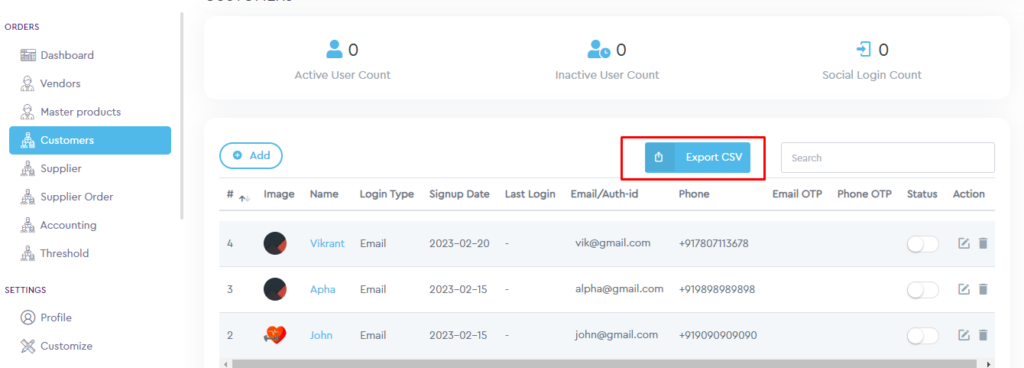The image size is (1024, 368).
Task: Click Apha's profile image
Action: click(x=275, y=289)
